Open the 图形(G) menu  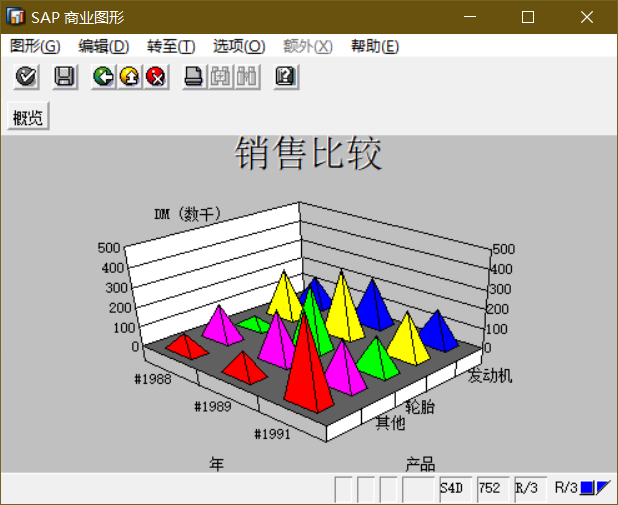coord(35,46)
